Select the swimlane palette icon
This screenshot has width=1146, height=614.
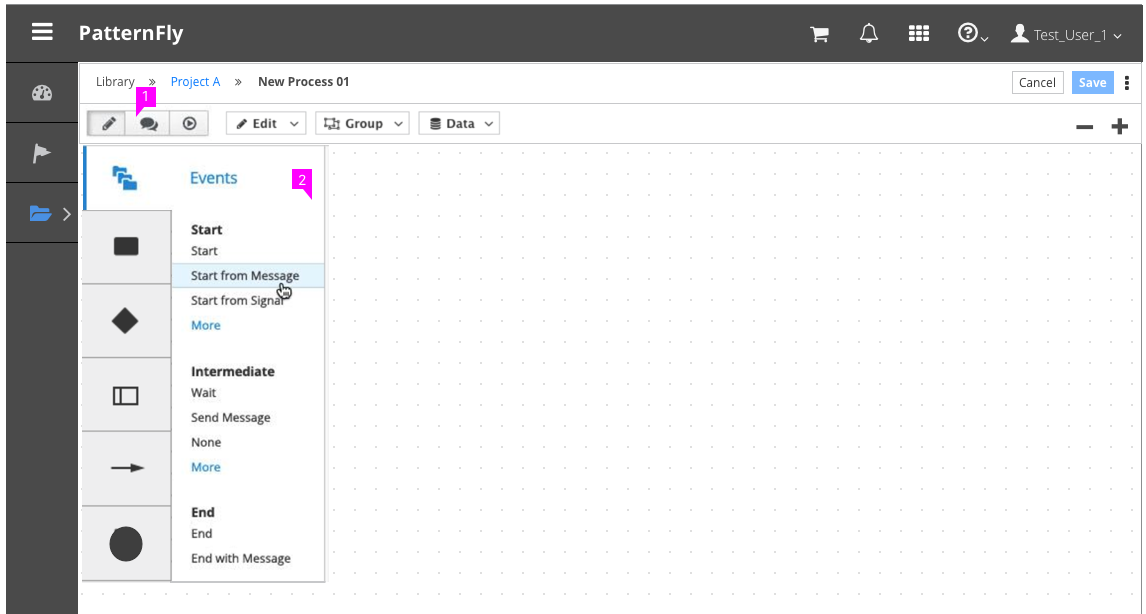pos(126,395)
